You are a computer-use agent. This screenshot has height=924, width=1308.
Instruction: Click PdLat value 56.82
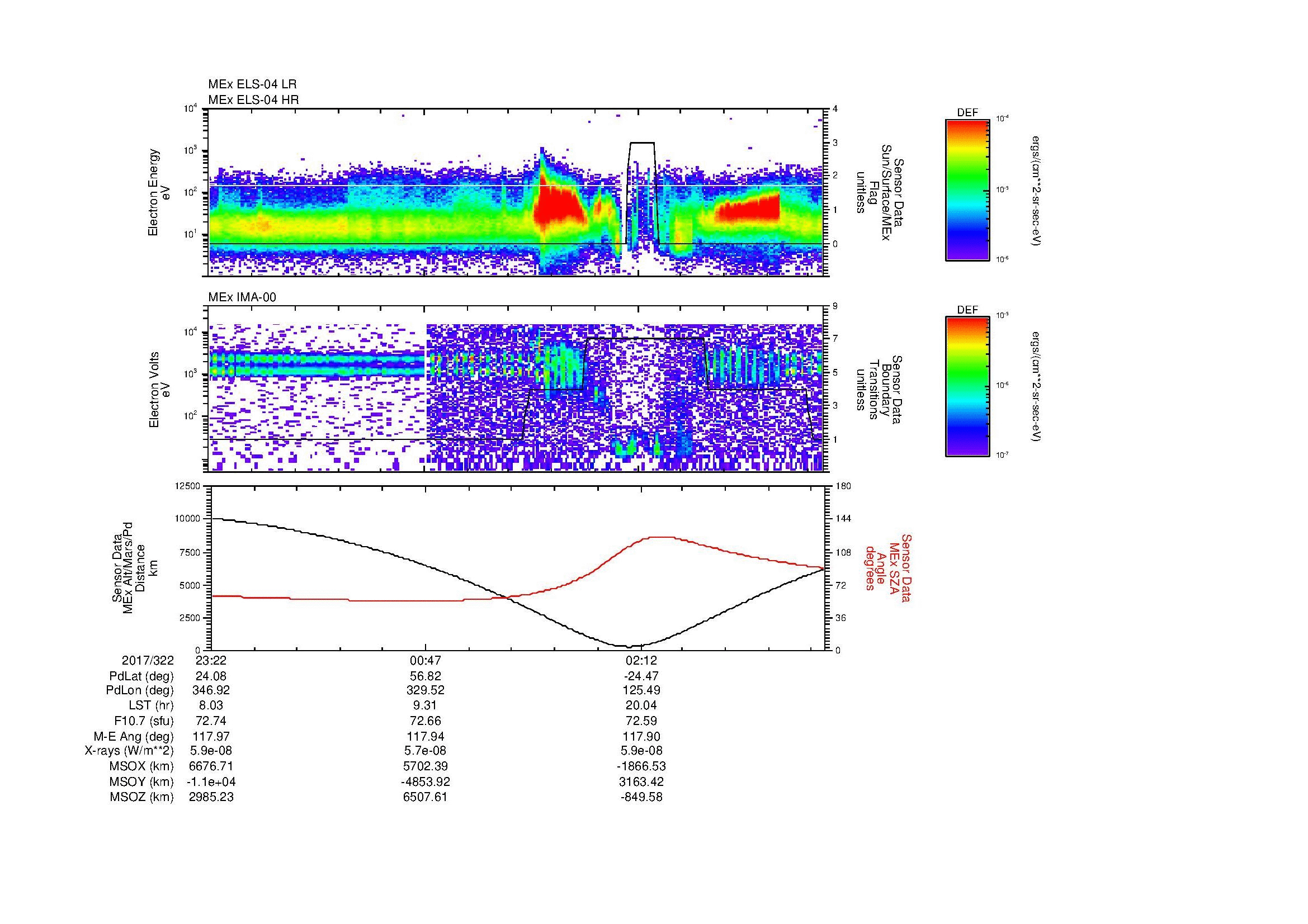pyautogui.click(x=426, y=676)
